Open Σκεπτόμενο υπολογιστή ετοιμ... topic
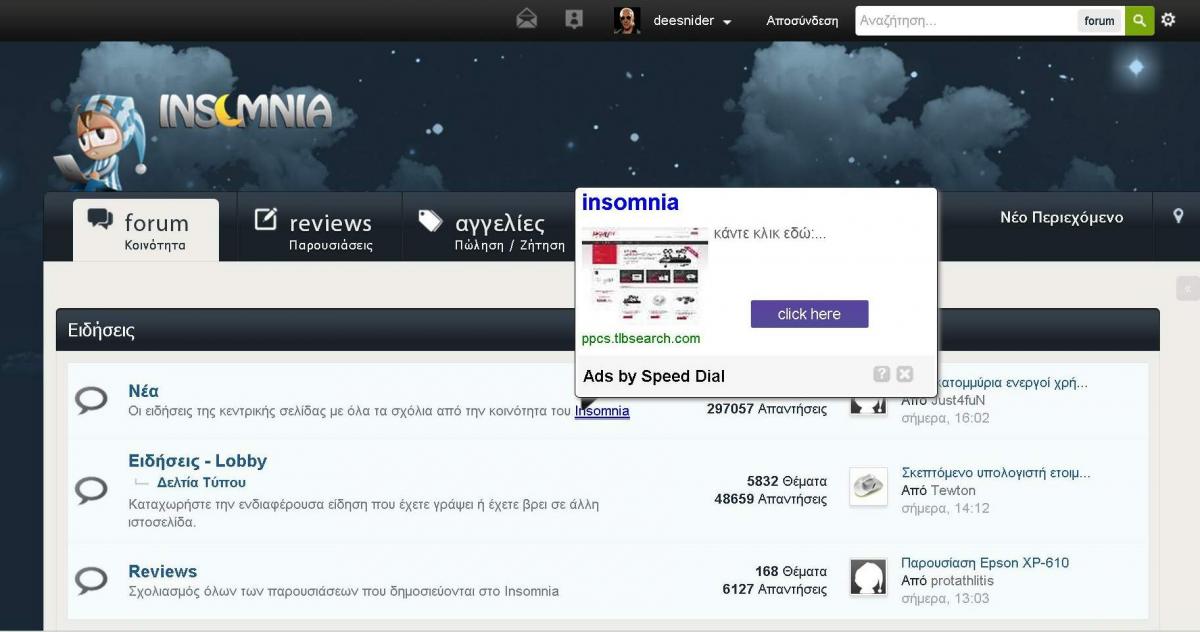 995,472
